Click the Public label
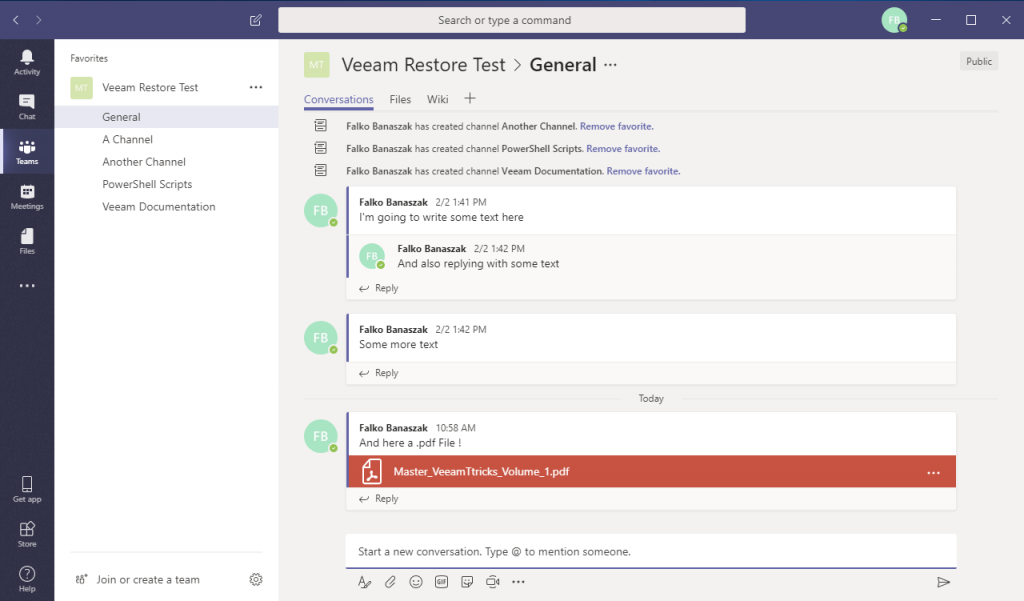 click(979, 61)
